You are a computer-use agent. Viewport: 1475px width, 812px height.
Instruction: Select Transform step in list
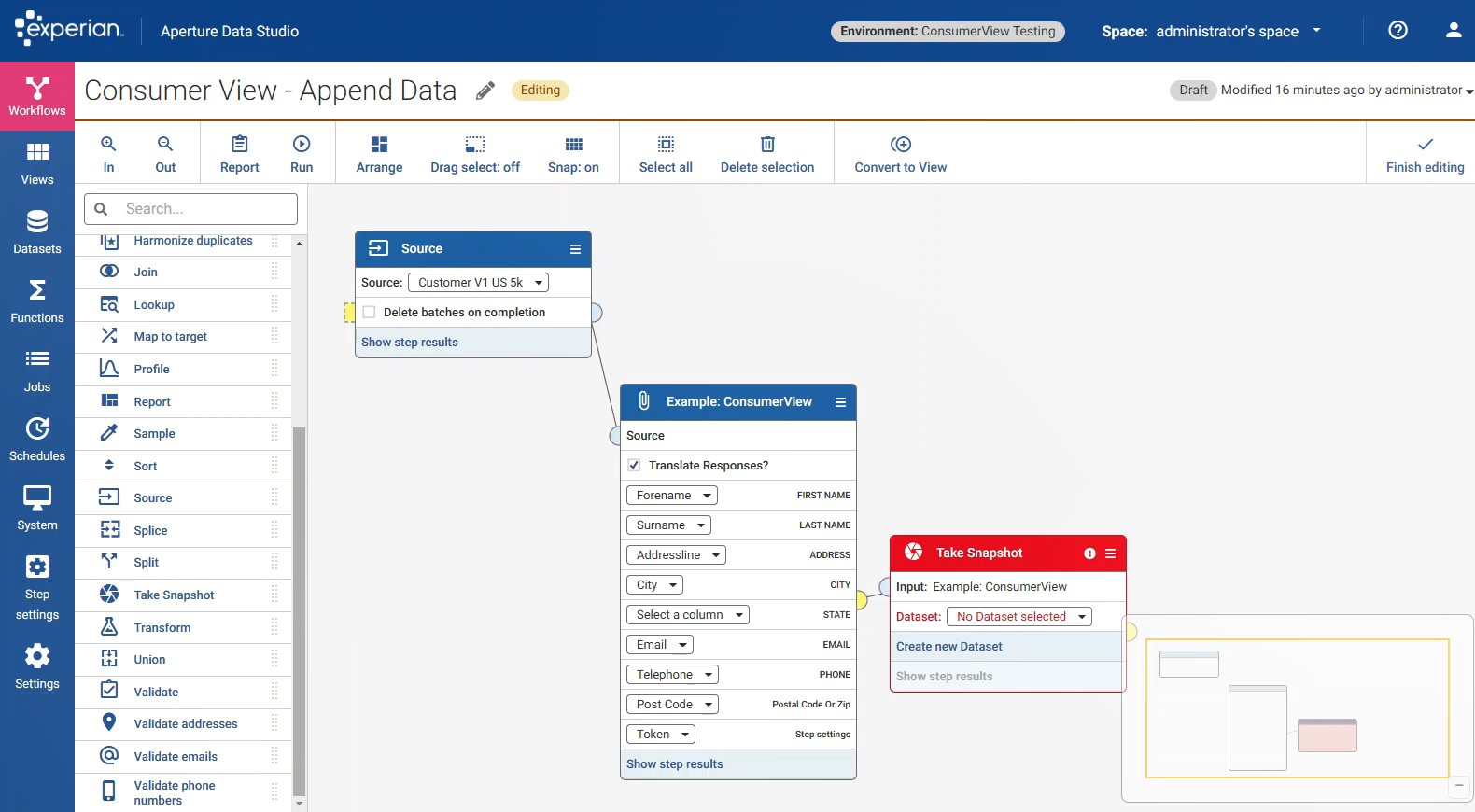coord(183,627)
